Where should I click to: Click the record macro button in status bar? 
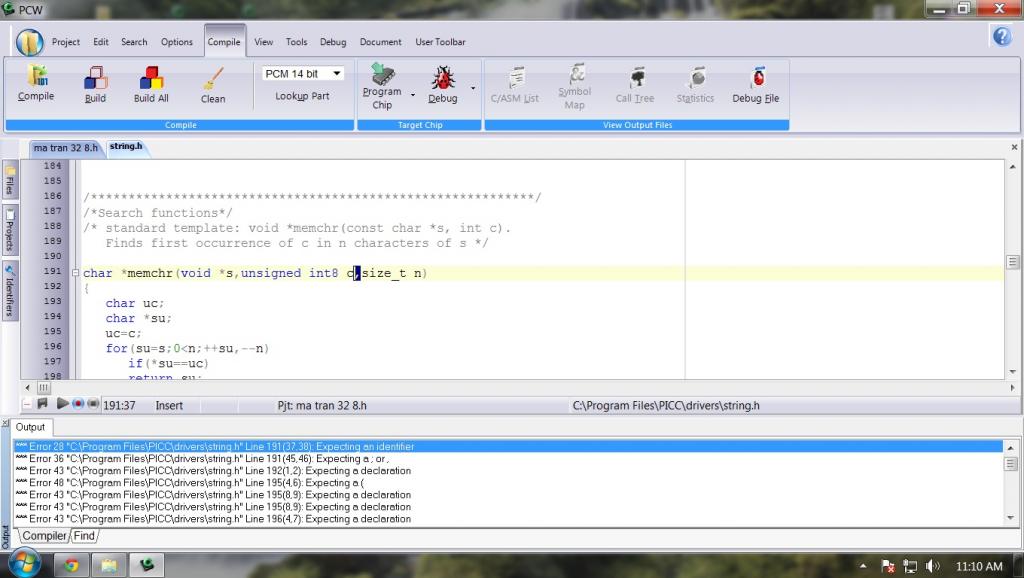coord(78,404)
